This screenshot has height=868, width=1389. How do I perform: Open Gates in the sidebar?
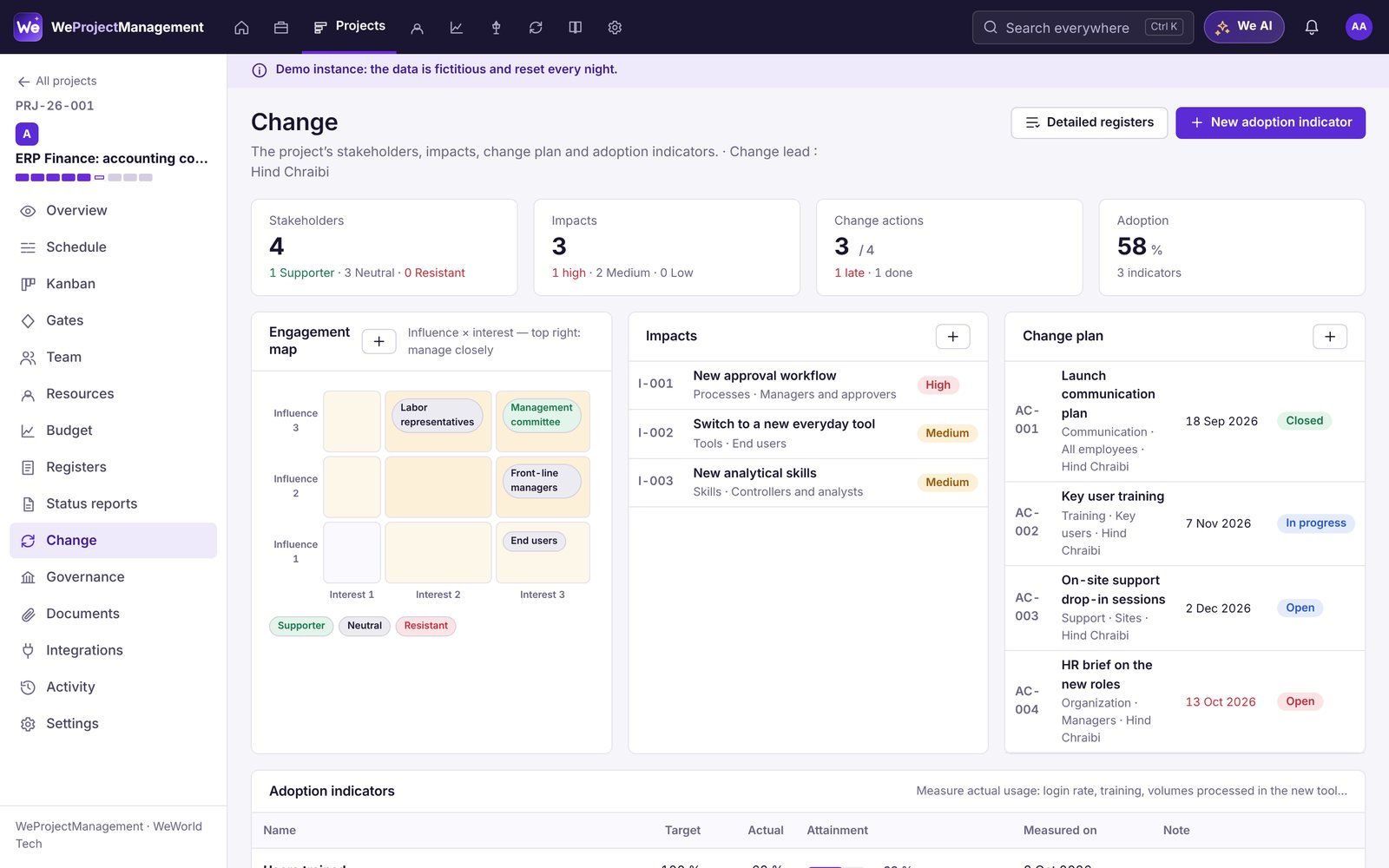pos(113,320)
